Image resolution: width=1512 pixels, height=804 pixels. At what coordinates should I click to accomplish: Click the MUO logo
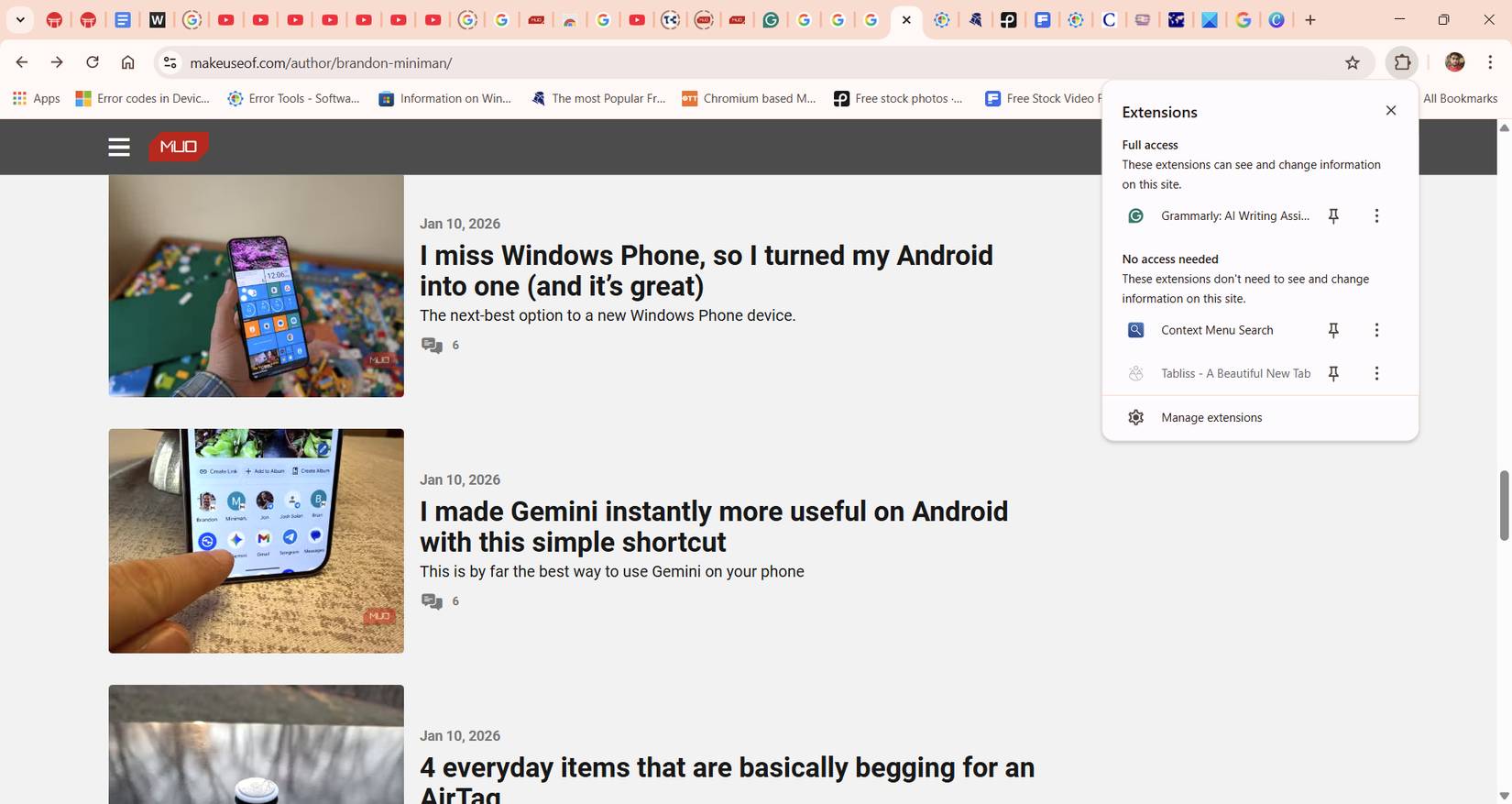pos(179,147)
